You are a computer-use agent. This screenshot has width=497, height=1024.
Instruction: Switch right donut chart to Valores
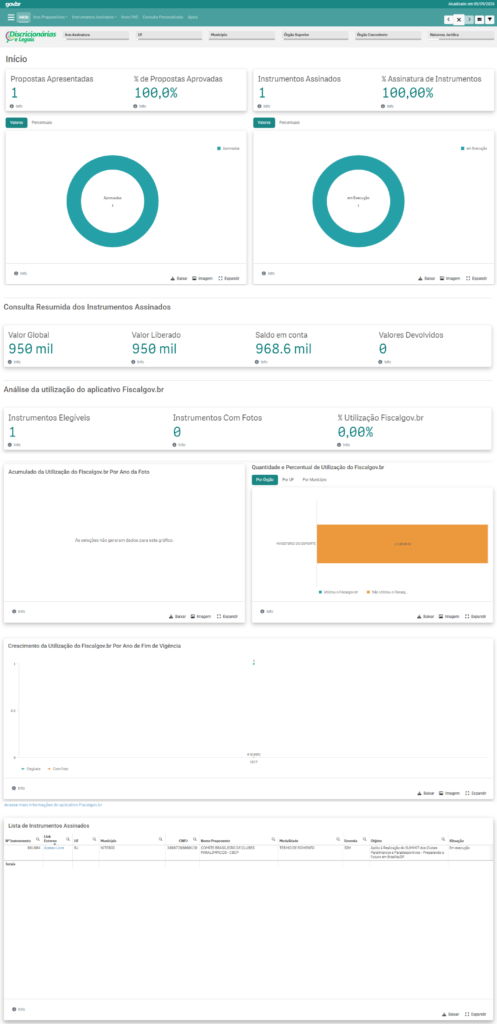[x=264, y=122]
